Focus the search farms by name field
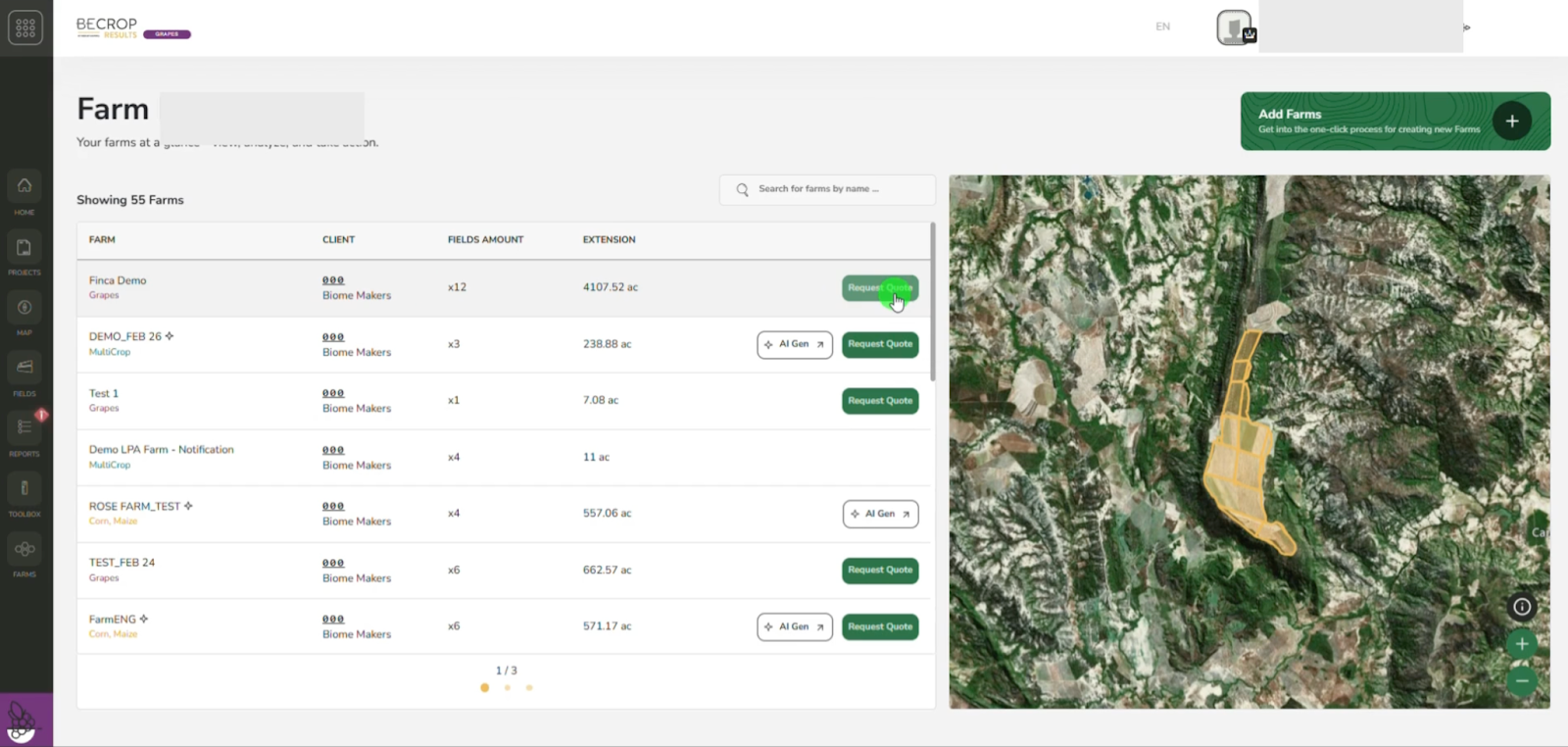This screenshot has height=747, width=1568. [x=828, y=189]
